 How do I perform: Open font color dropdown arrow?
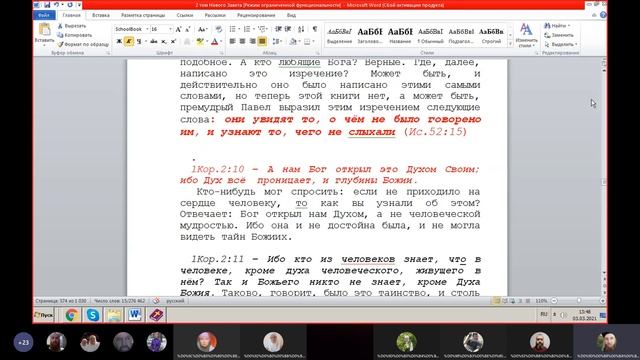coord(221,41)
